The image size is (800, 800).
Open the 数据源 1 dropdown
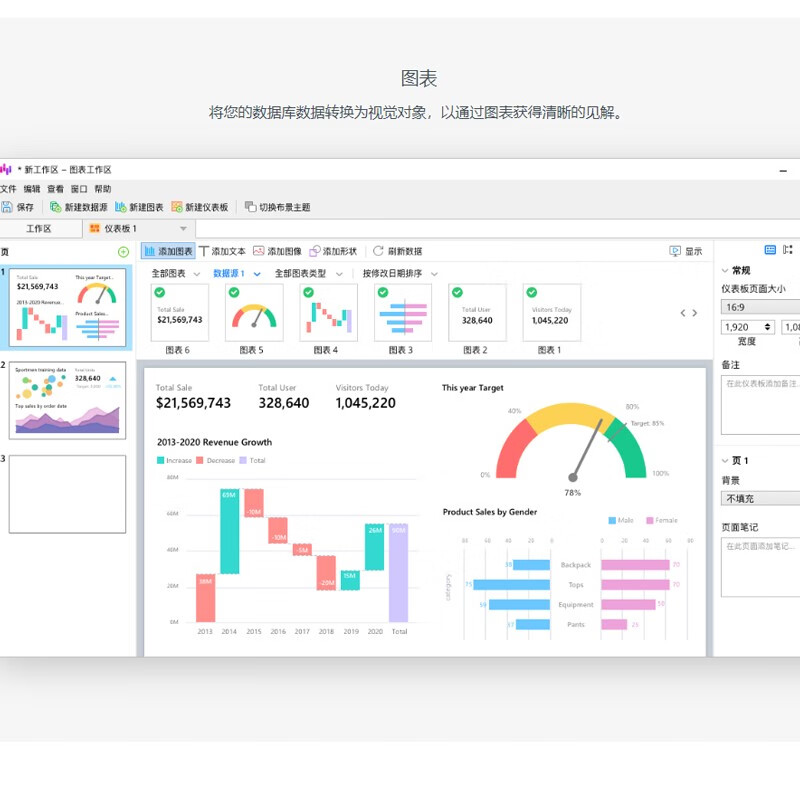[x=236, y=273]
